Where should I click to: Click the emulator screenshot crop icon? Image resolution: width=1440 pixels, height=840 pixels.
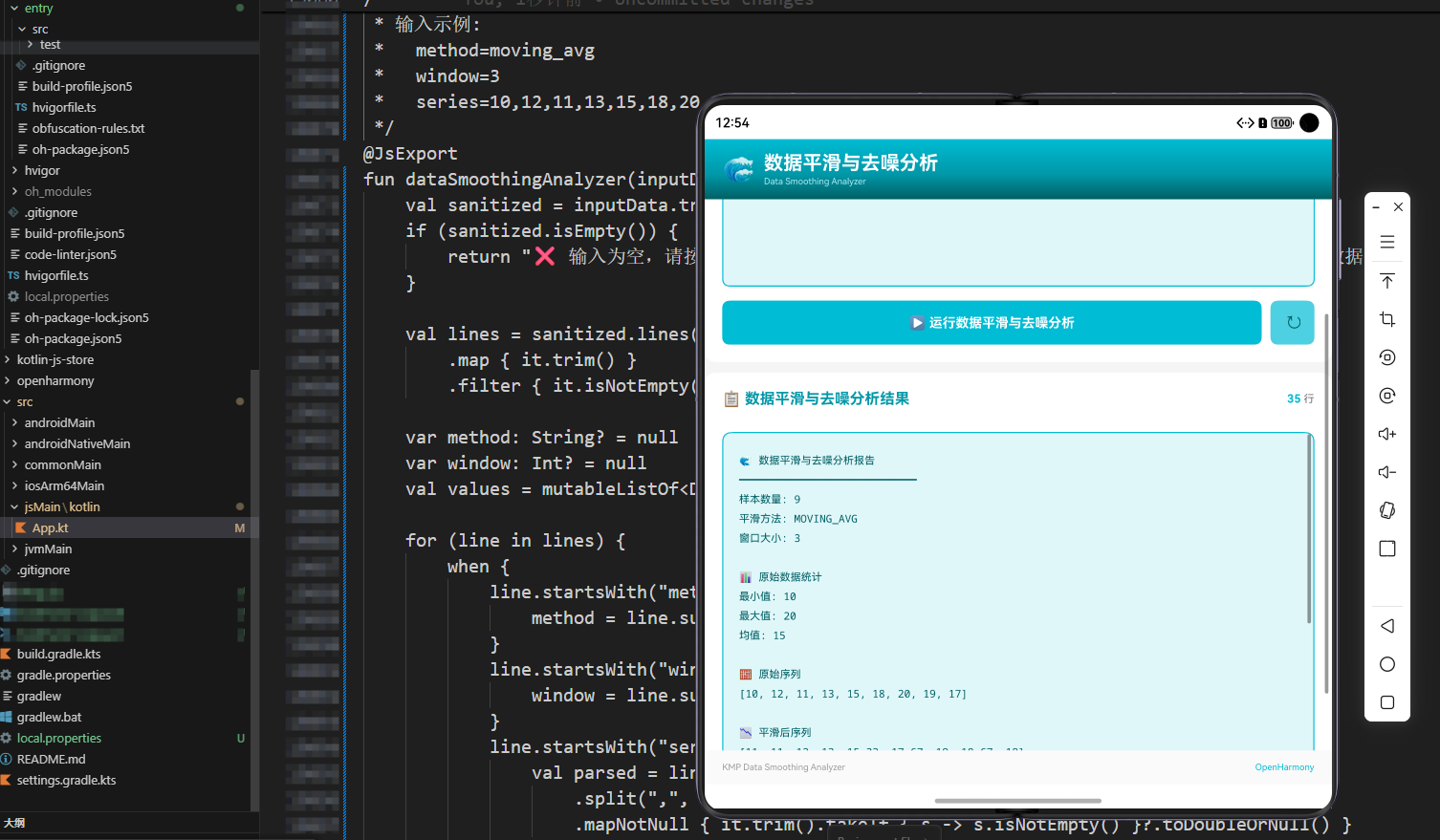tap(1387, 319)
